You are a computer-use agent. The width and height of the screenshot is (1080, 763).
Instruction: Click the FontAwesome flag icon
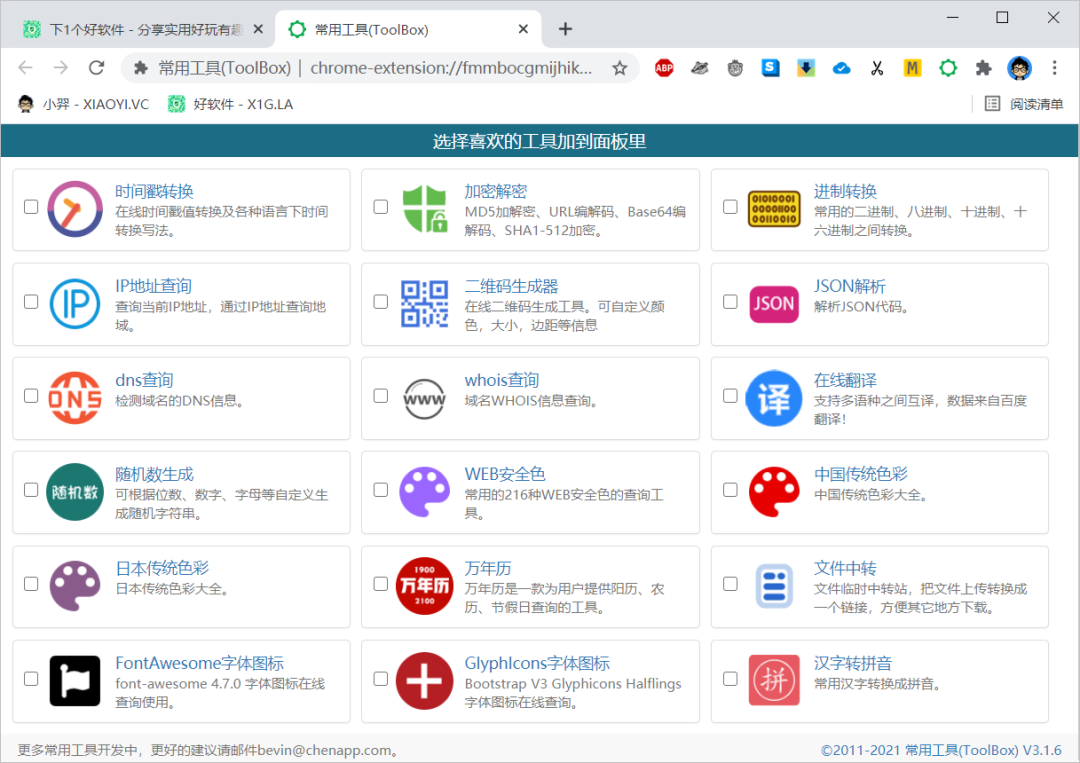click(x=75, y=680)
